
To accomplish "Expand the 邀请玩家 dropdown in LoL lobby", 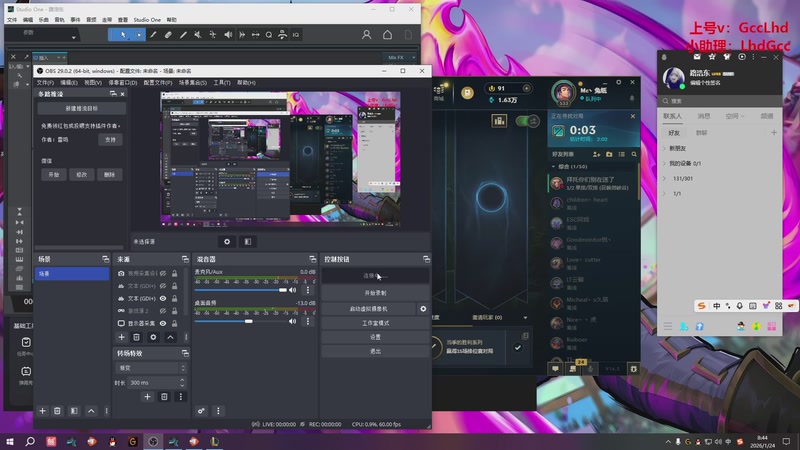I will click(x=526, y=317).
